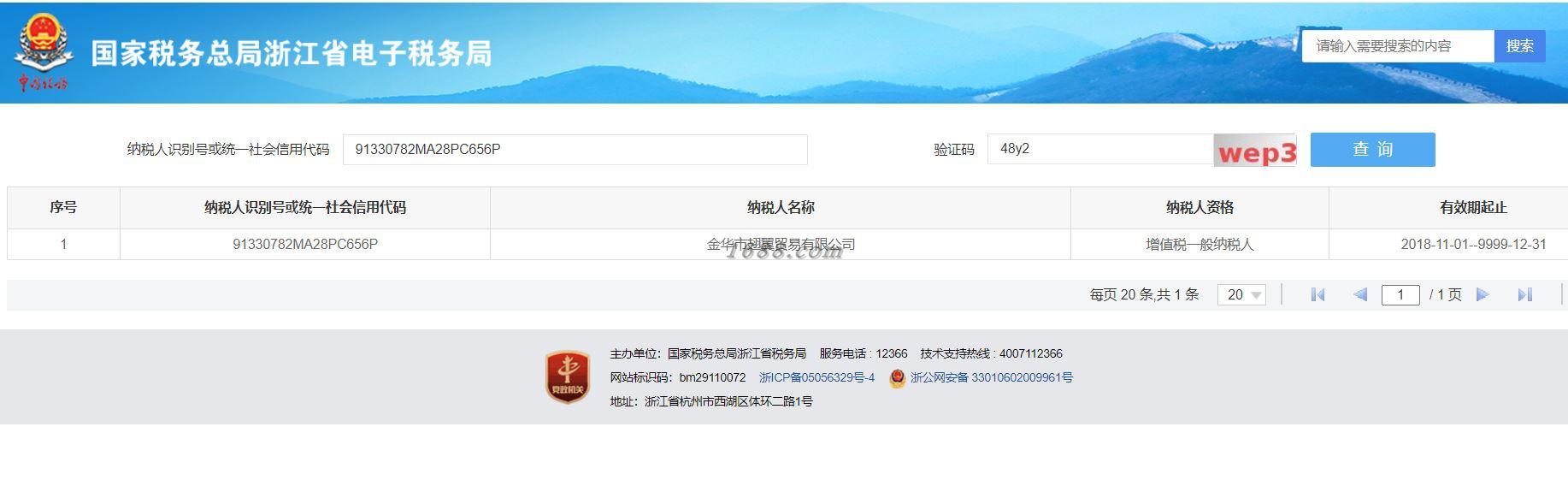This screenshot has height=498, width=1568.
Task: Click the tax bureau emblem logo
Action: [x=43, y=51]
